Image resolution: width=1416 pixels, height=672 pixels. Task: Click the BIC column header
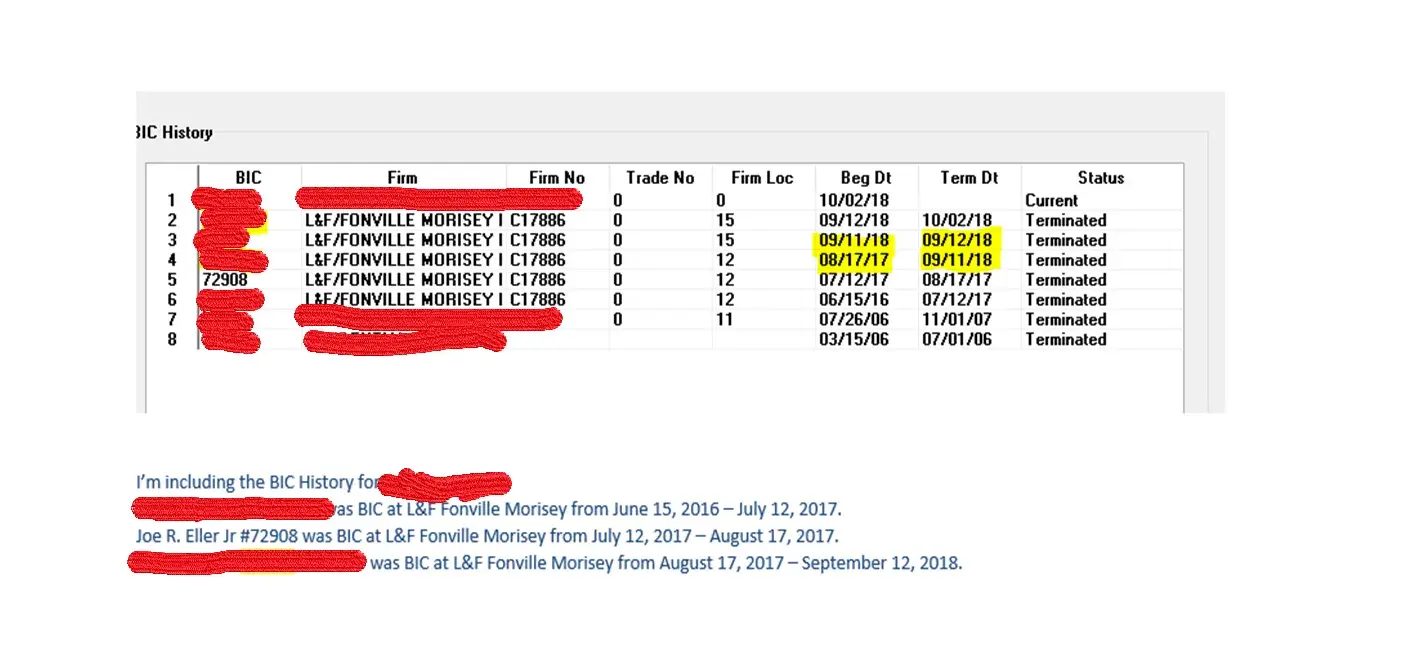pos(249,178)
